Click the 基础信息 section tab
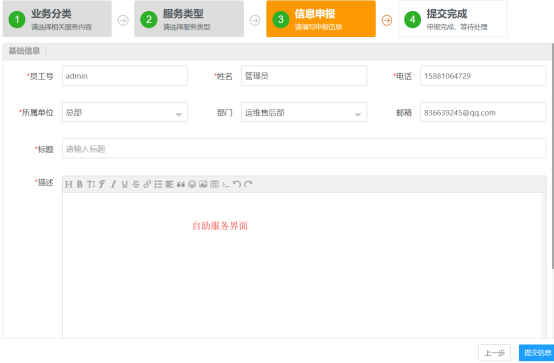The image size is (554, 363). [24, 51]
